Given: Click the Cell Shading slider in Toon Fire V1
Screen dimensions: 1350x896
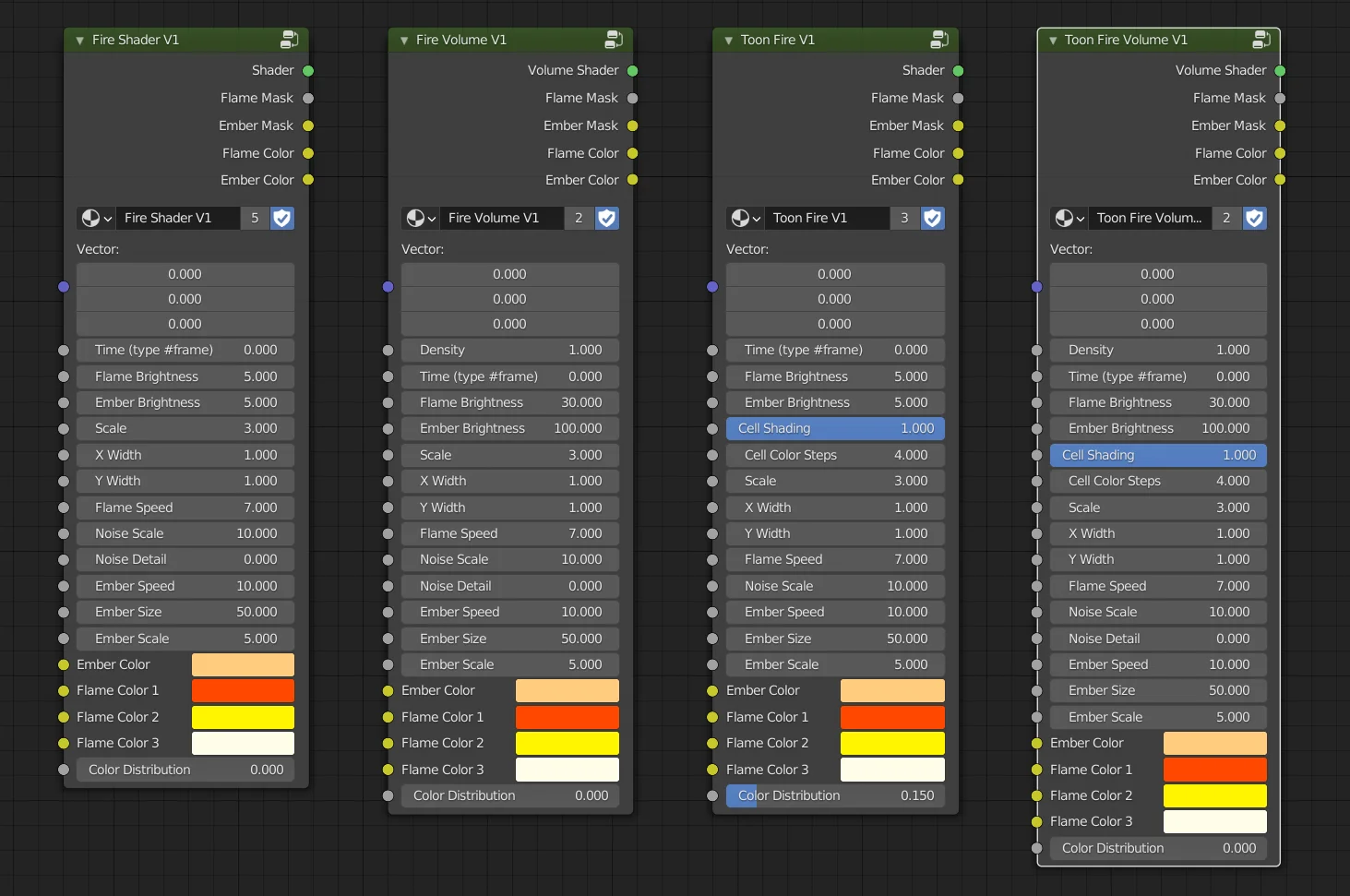Looking at the screenshot, I should (835, 428).
